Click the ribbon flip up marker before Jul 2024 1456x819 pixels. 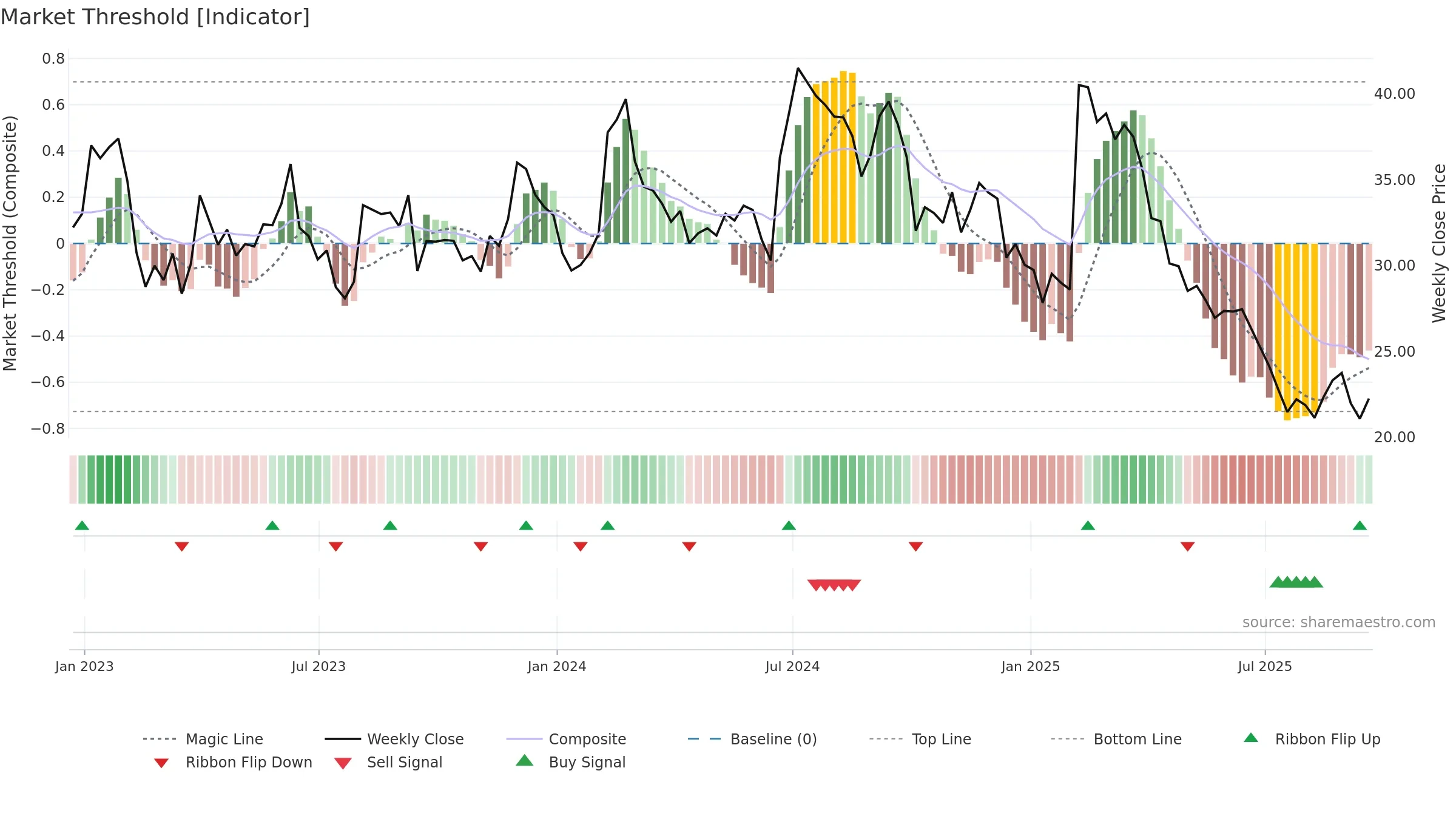789,525
